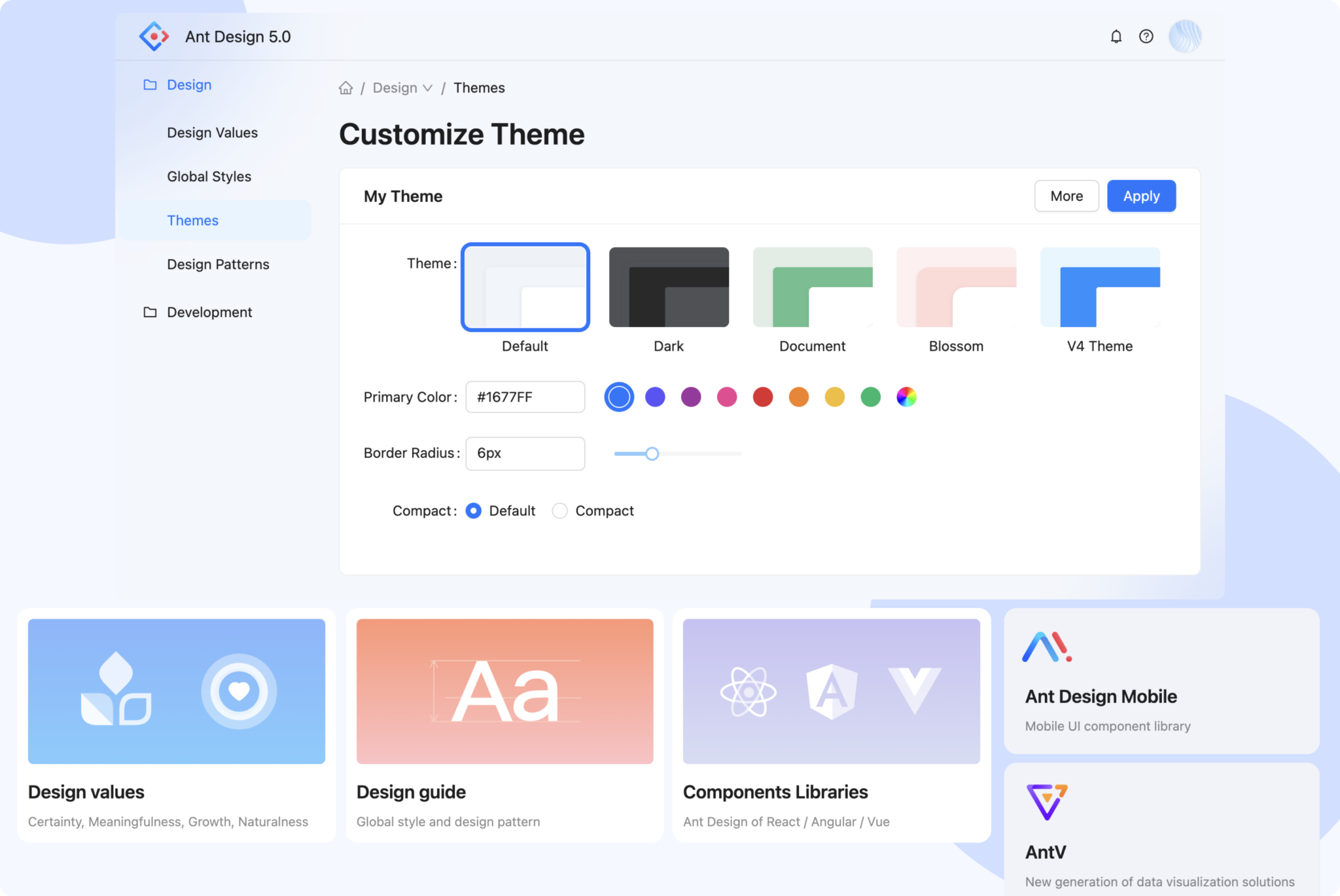Choose the Default theme thumbnail
The height and width of the screenshot is (896, 1340).
[x=525, y=287]
